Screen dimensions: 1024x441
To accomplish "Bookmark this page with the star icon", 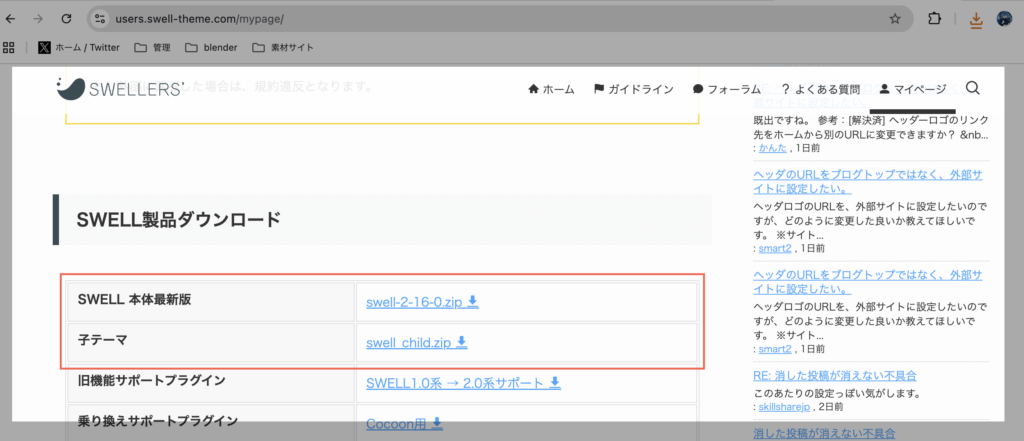I will pyautogui.click(x=895, y=18).
